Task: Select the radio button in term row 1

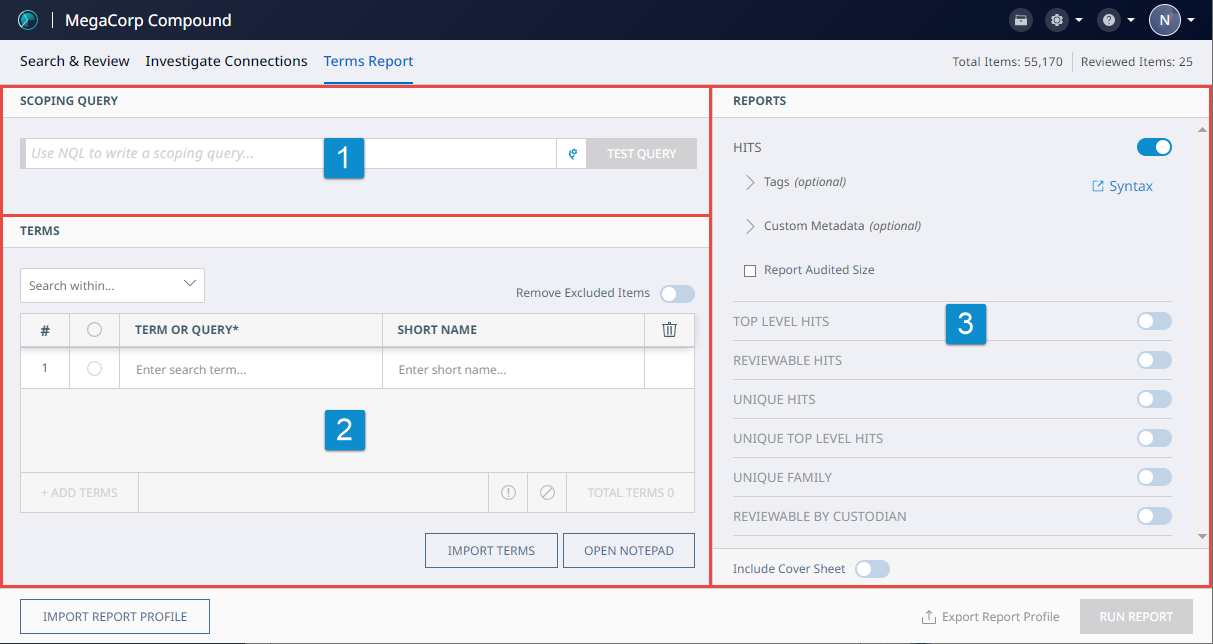Action: 94,369
